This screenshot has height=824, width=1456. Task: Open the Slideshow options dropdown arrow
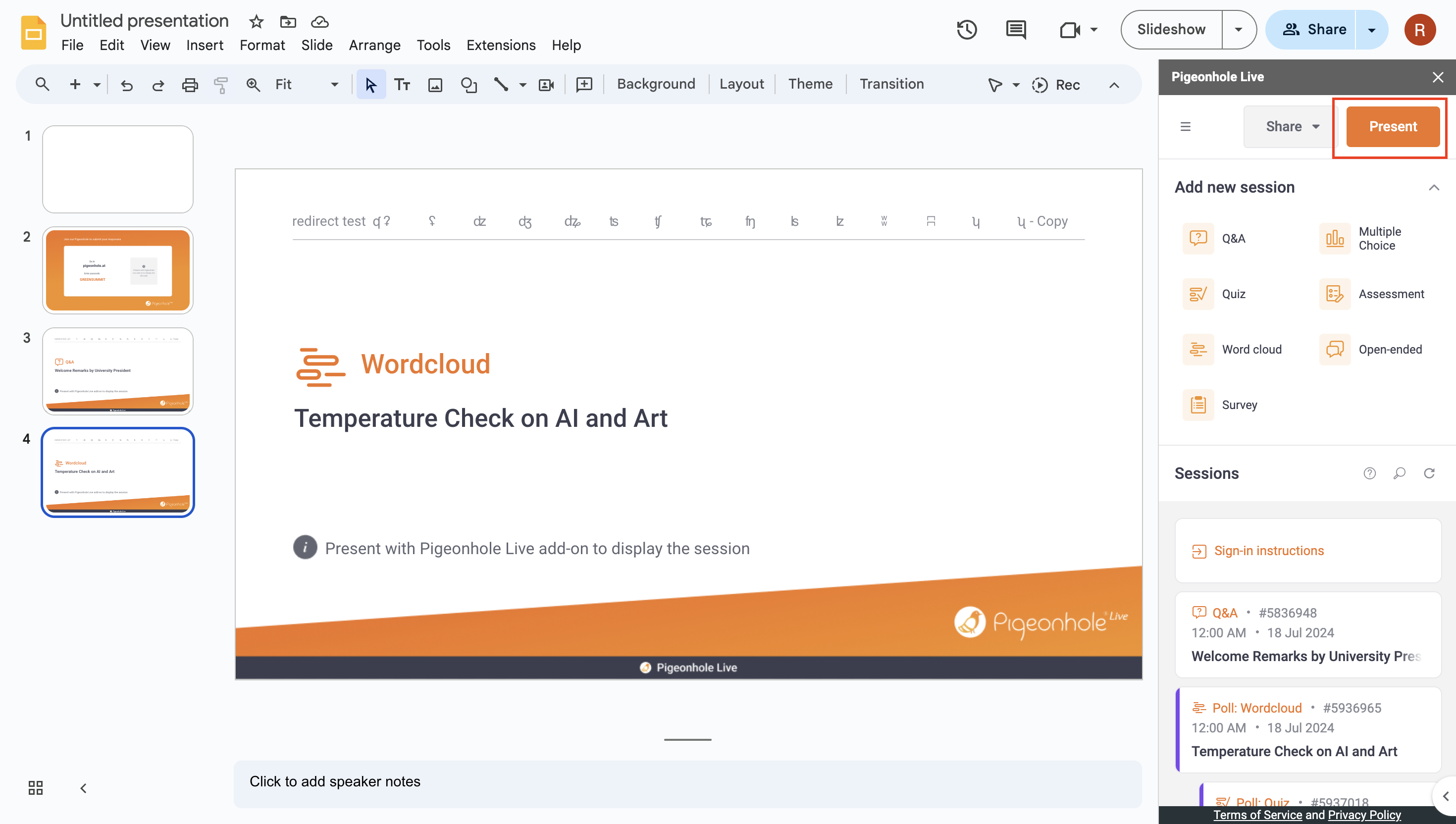[1239, 29]
